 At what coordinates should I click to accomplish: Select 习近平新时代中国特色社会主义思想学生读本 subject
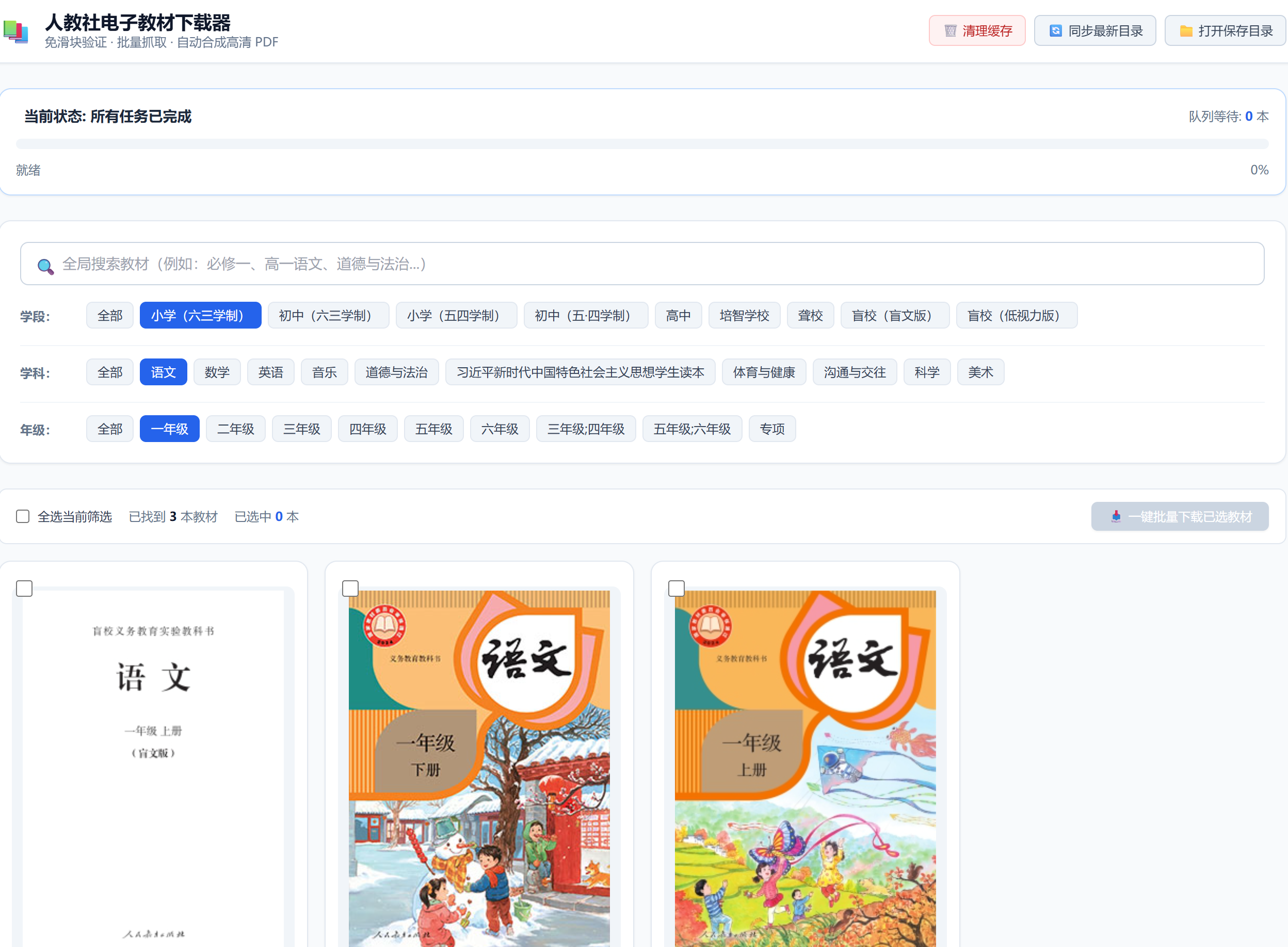[x=580, y=372]
